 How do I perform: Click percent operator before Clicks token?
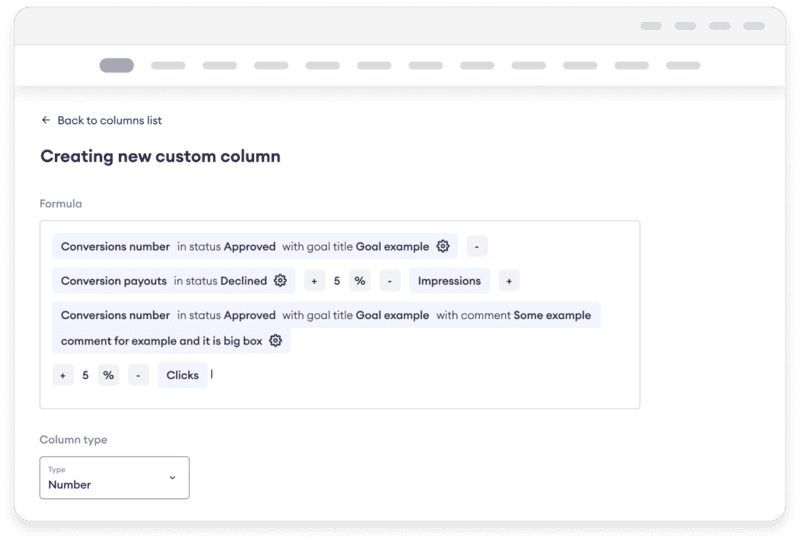(108, 376)
